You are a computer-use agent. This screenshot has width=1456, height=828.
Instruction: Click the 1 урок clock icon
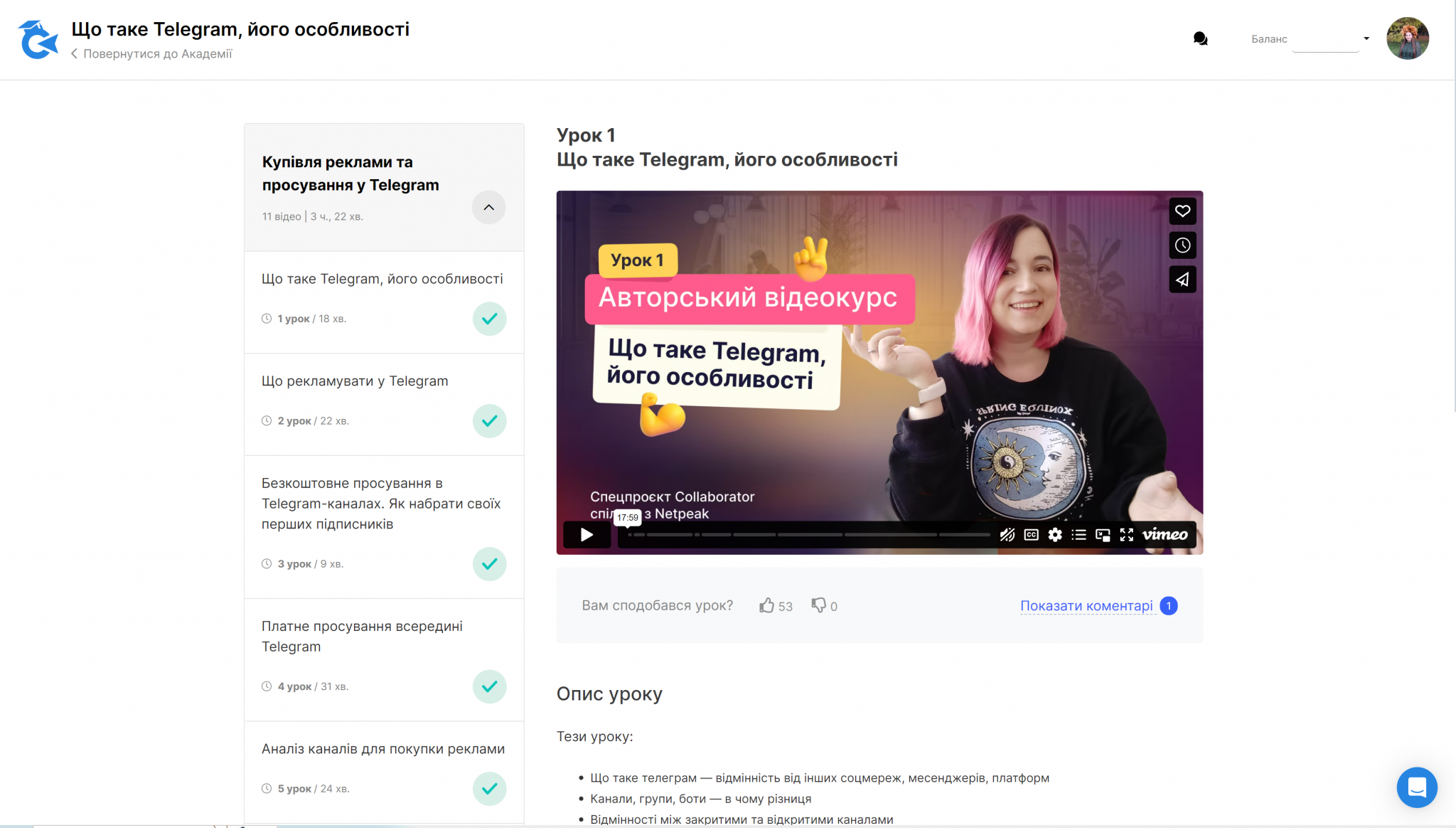267,319
